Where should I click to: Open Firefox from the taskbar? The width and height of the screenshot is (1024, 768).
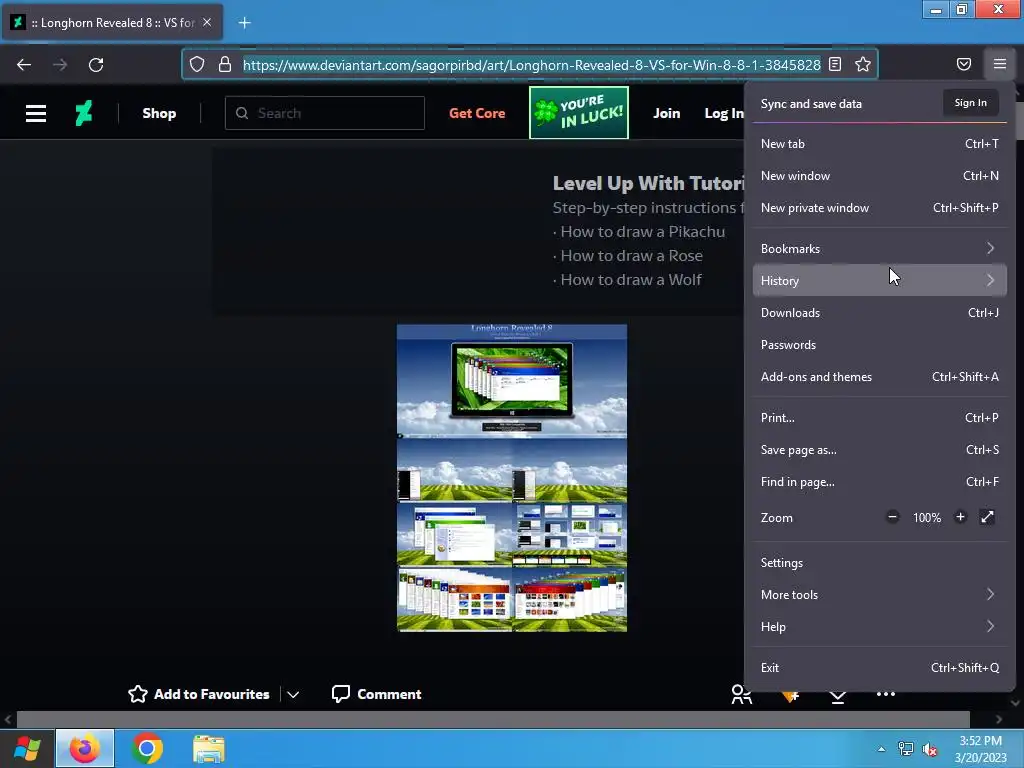[85, 748]
